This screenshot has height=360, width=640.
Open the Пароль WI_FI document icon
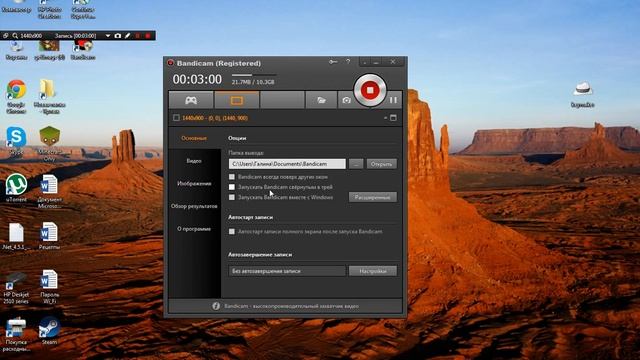click(49, 287)
